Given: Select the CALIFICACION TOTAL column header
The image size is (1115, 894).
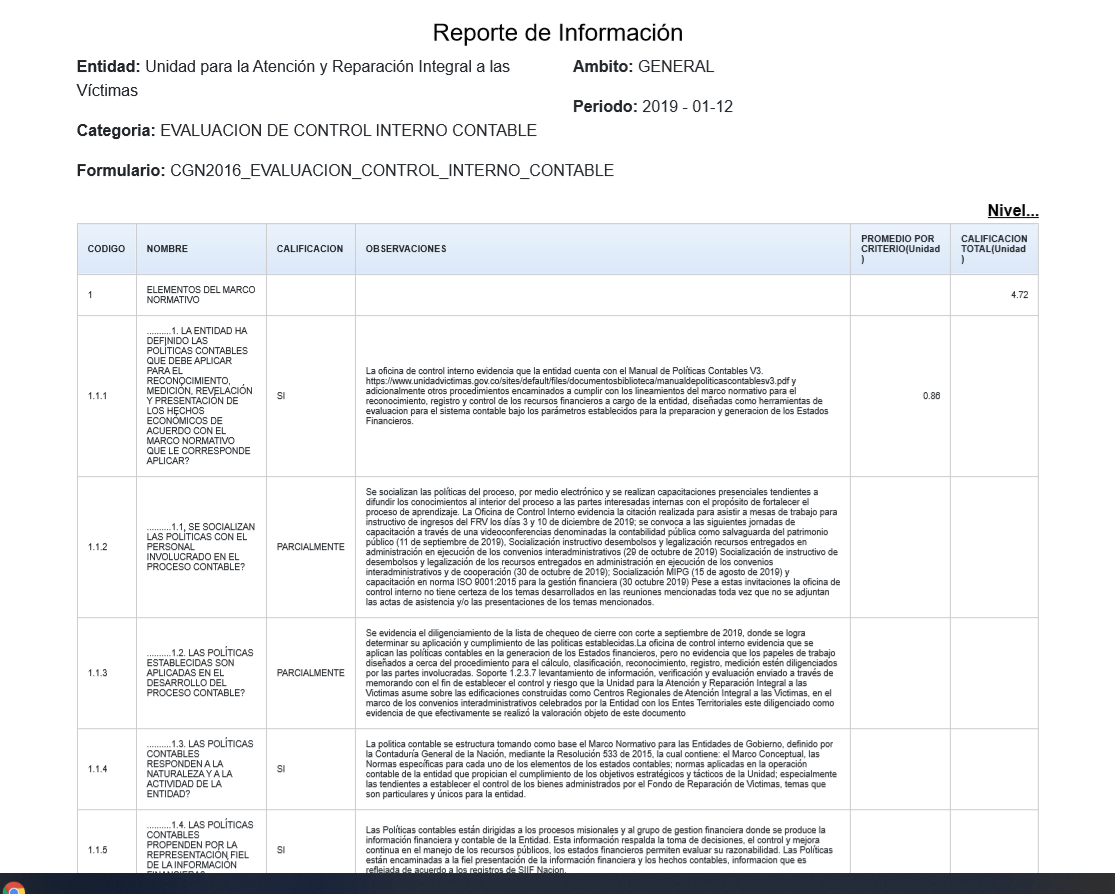Looking at the screenshot, I should point(994,249).
